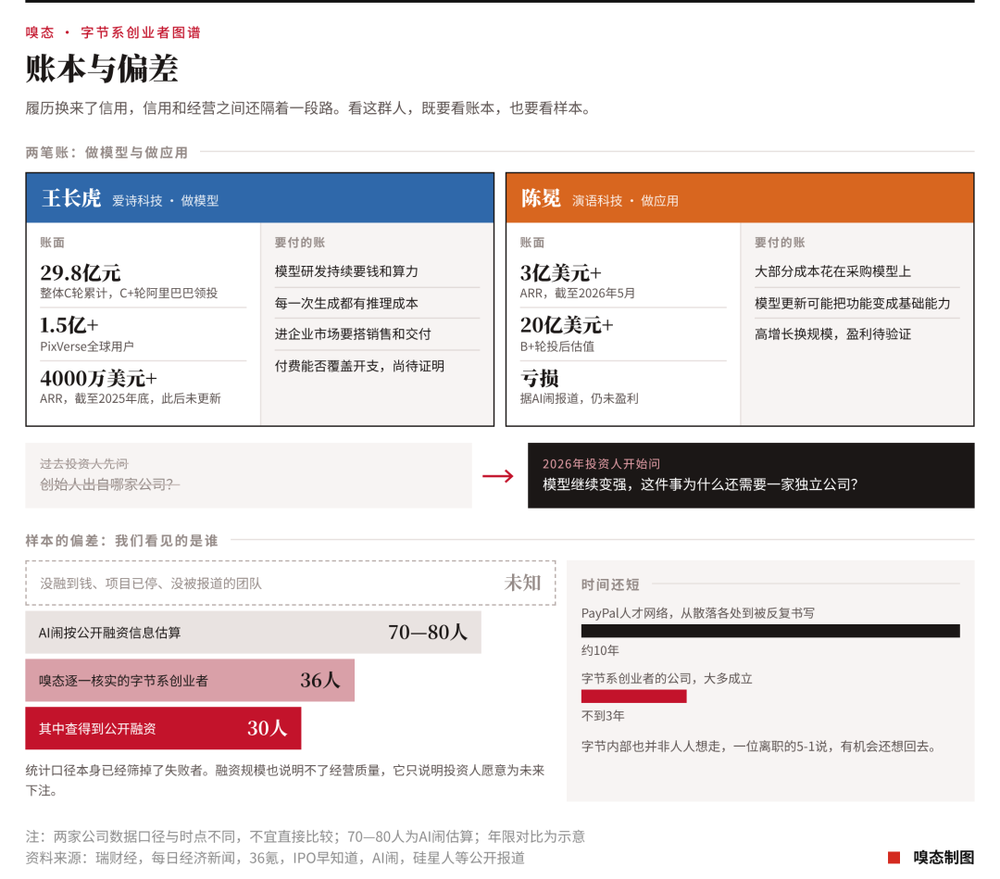Select the figure 4000万美元+
The image size is (1000, 879).
(98, 378)
